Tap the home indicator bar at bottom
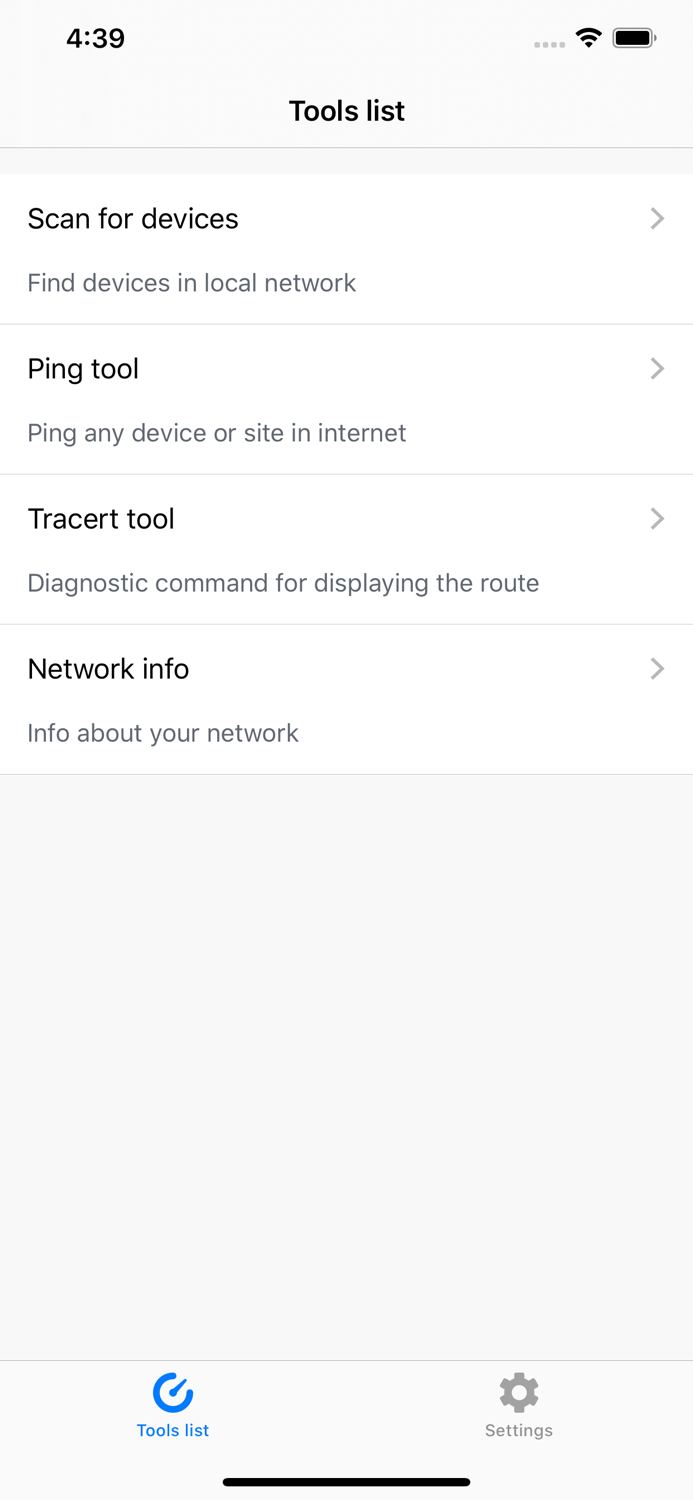The width and height of the screenshot is (693, 1500). [346, 1481]
